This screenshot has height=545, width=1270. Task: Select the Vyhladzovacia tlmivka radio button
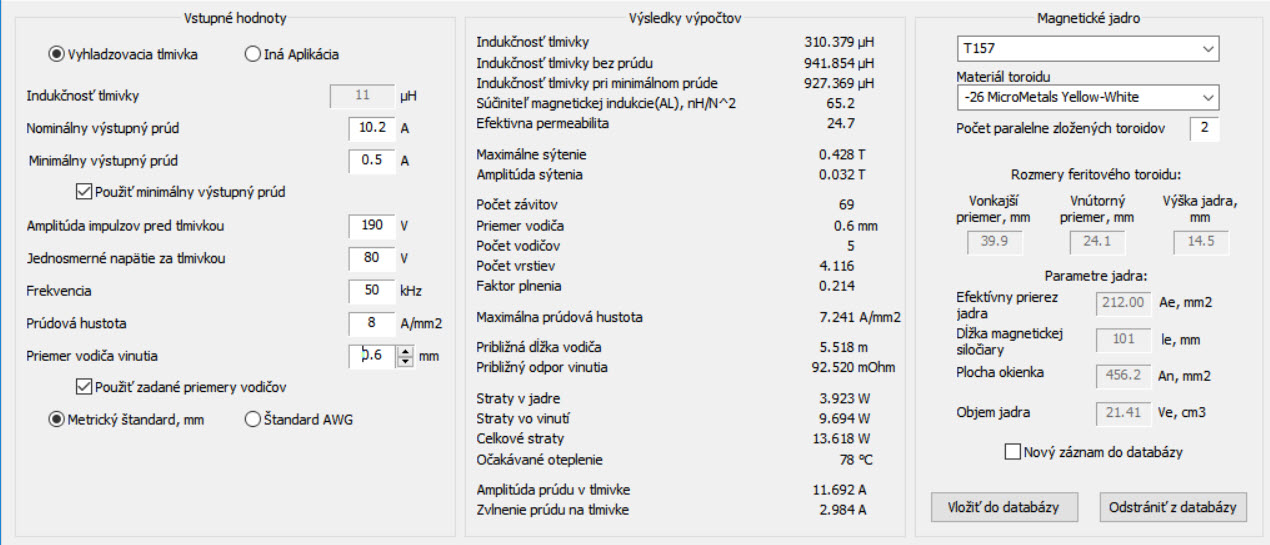tap(57, 55)
